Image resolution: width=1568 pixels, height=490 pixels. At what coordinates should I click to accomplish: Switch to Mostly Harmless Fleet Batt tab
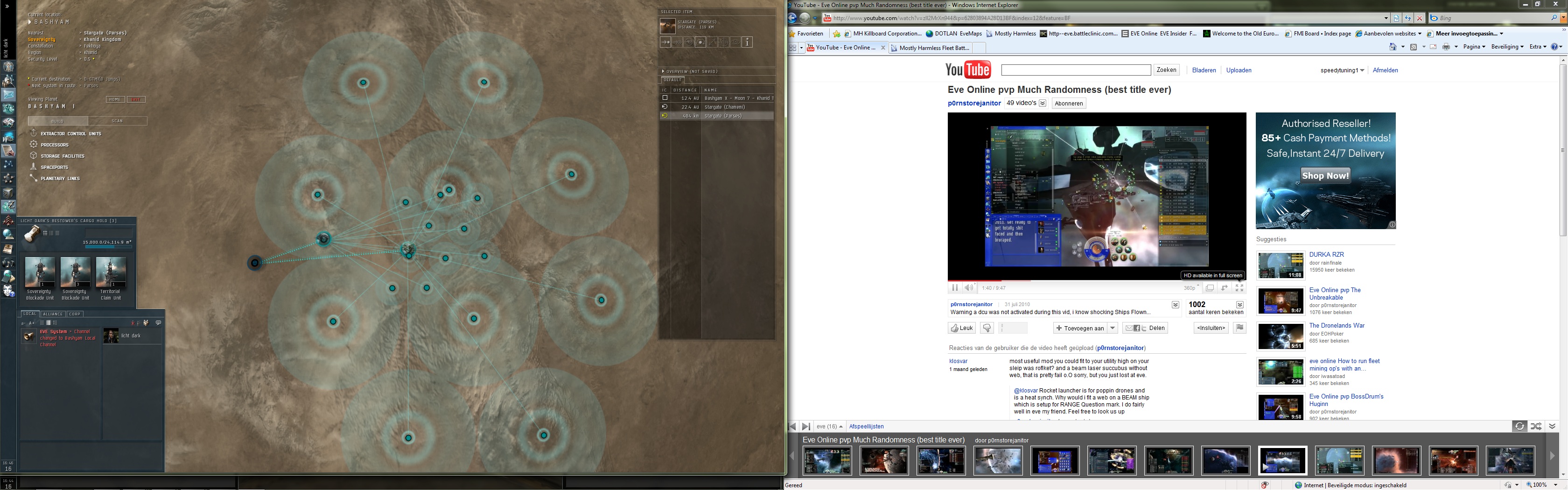(930, 48)
